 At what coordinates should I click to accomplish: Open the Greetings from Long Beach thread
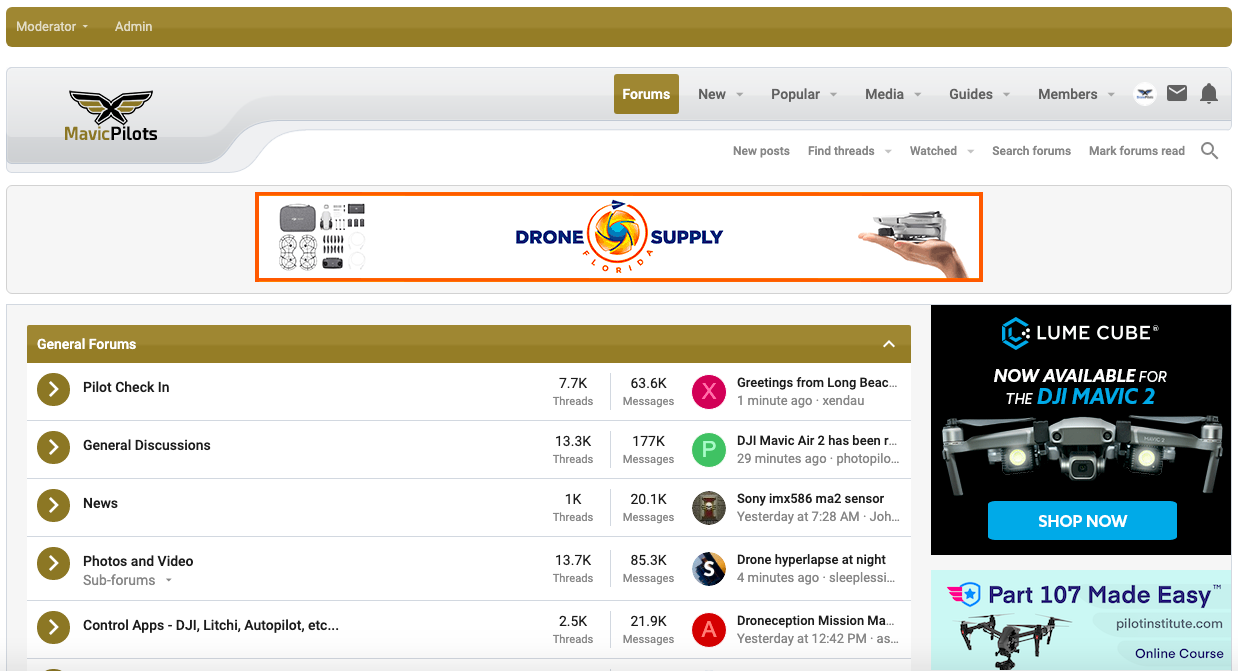[817, 382]
